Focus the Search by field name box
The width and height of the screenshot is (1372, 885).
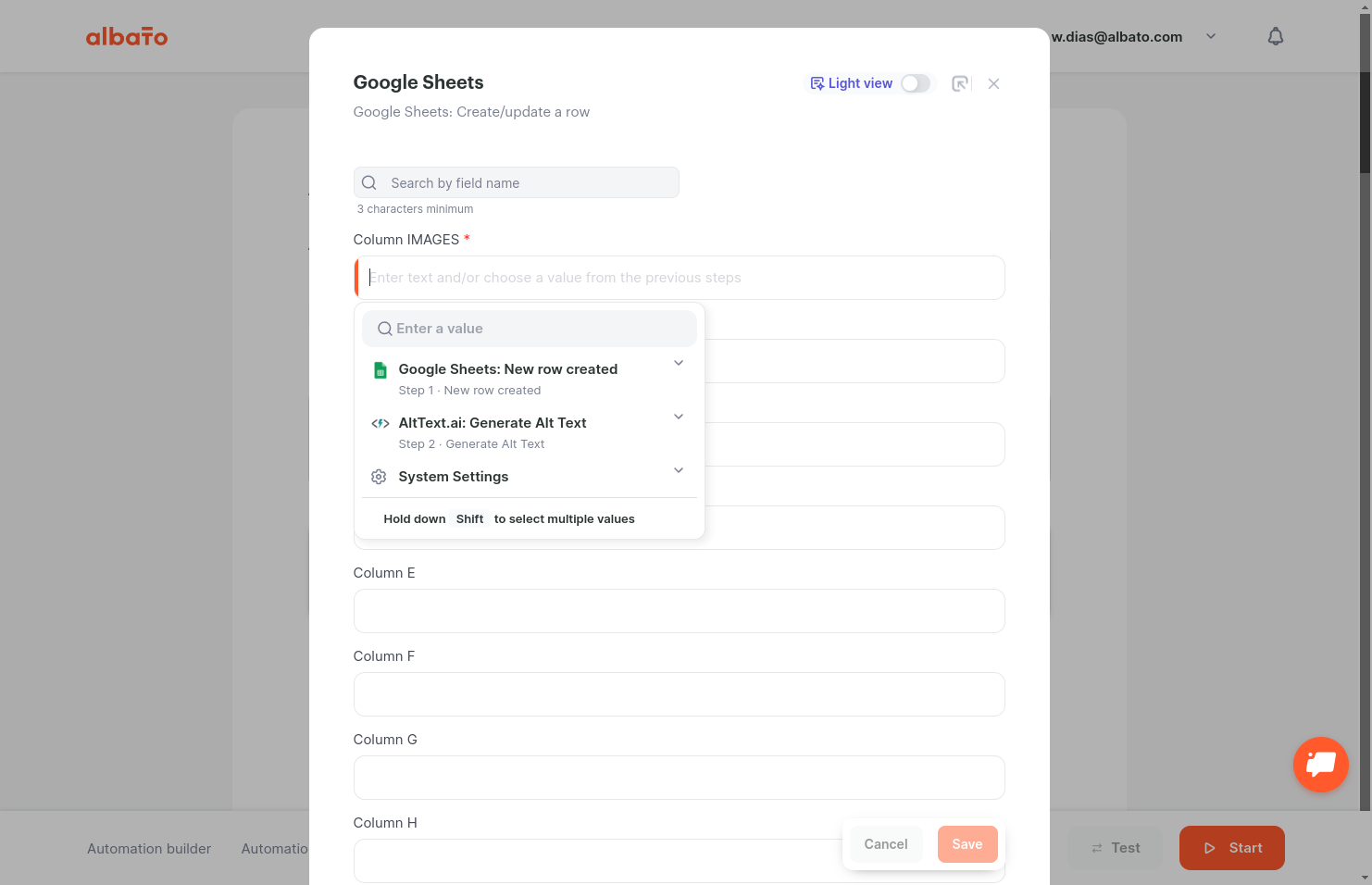coord(517,182)
